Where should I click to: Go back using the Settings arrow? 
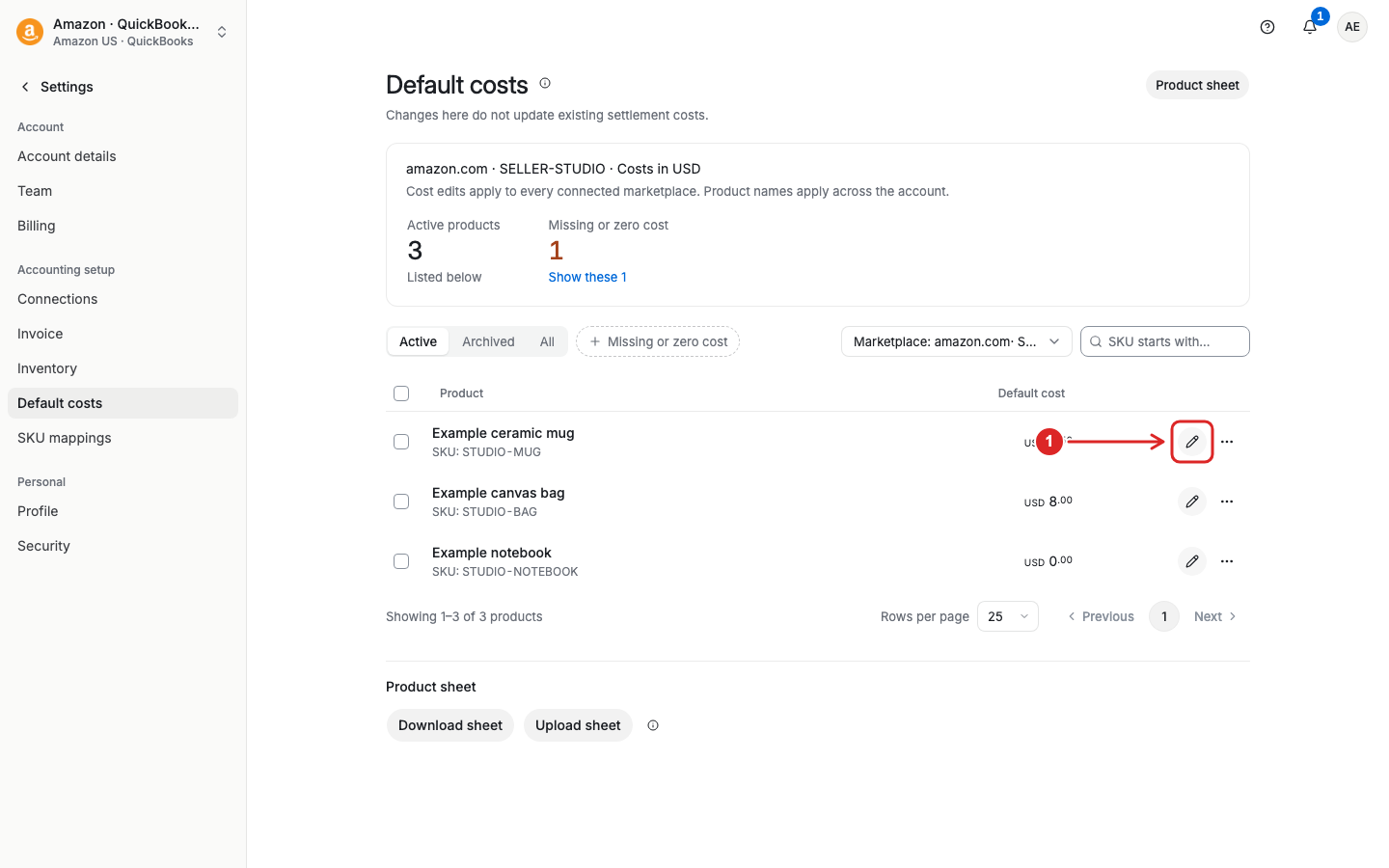coord(25,87)
